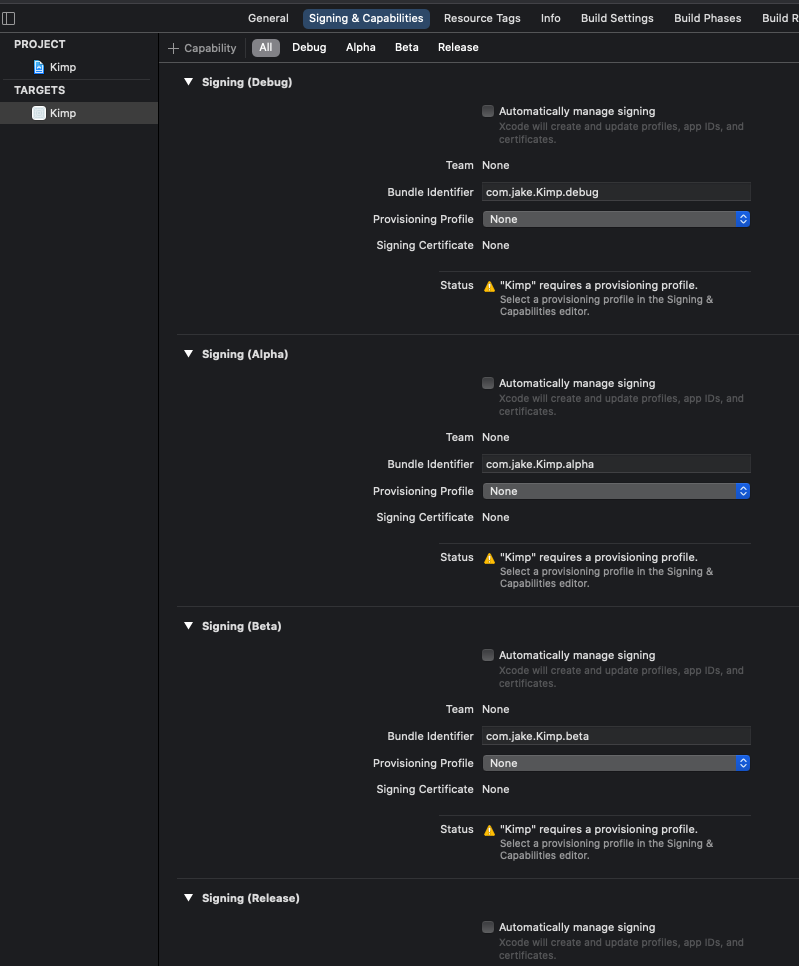Image resolution: width=799 pixels, height=966 pixels.
Task: Click the Debug section Team None value
Action: [x=495, y=165]
